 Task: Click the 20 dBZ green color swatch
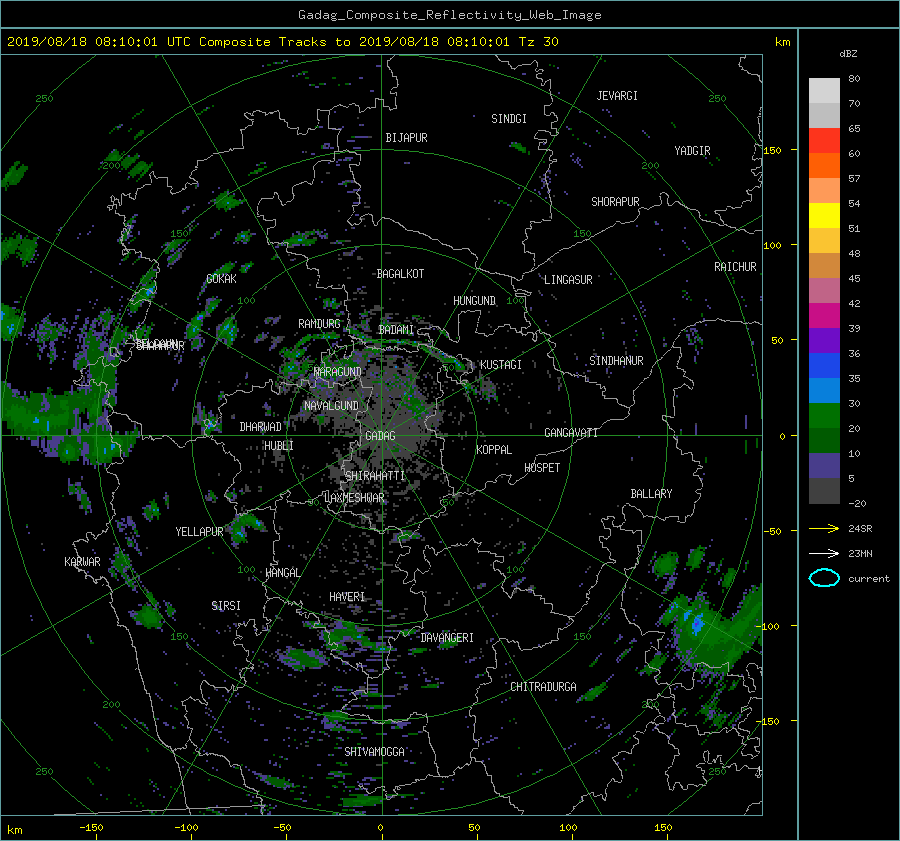tap(824, 415)
